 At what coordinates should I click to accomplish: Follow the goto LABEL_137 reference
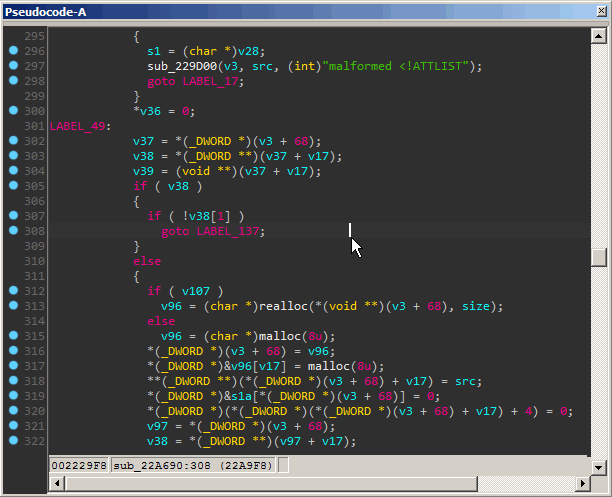pyautogui.click(x=230, y=231)
